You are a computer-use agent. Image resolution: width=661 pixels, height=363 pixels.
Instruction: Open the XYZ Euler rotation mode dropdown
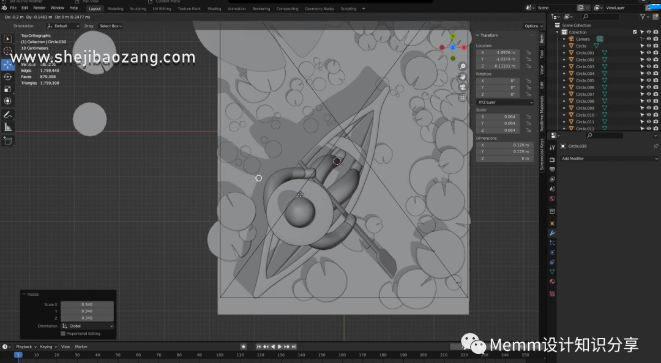tap(505, 102)
